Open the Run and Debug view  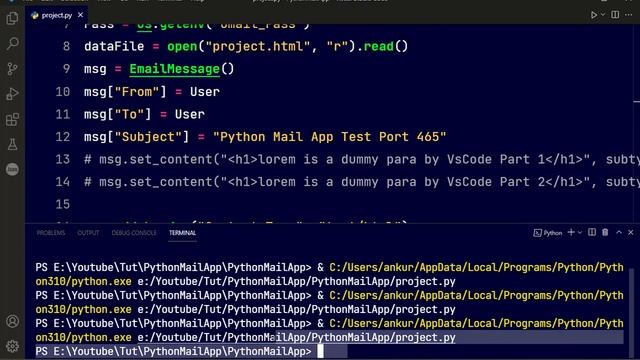click(12, 94)
